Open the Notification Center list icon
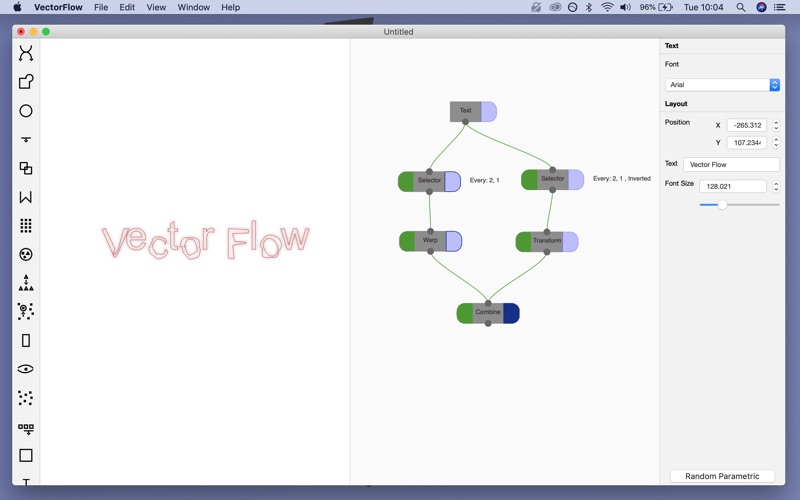Image resolution: width=800 pixels, height=500 pixels. coord(779,7)
